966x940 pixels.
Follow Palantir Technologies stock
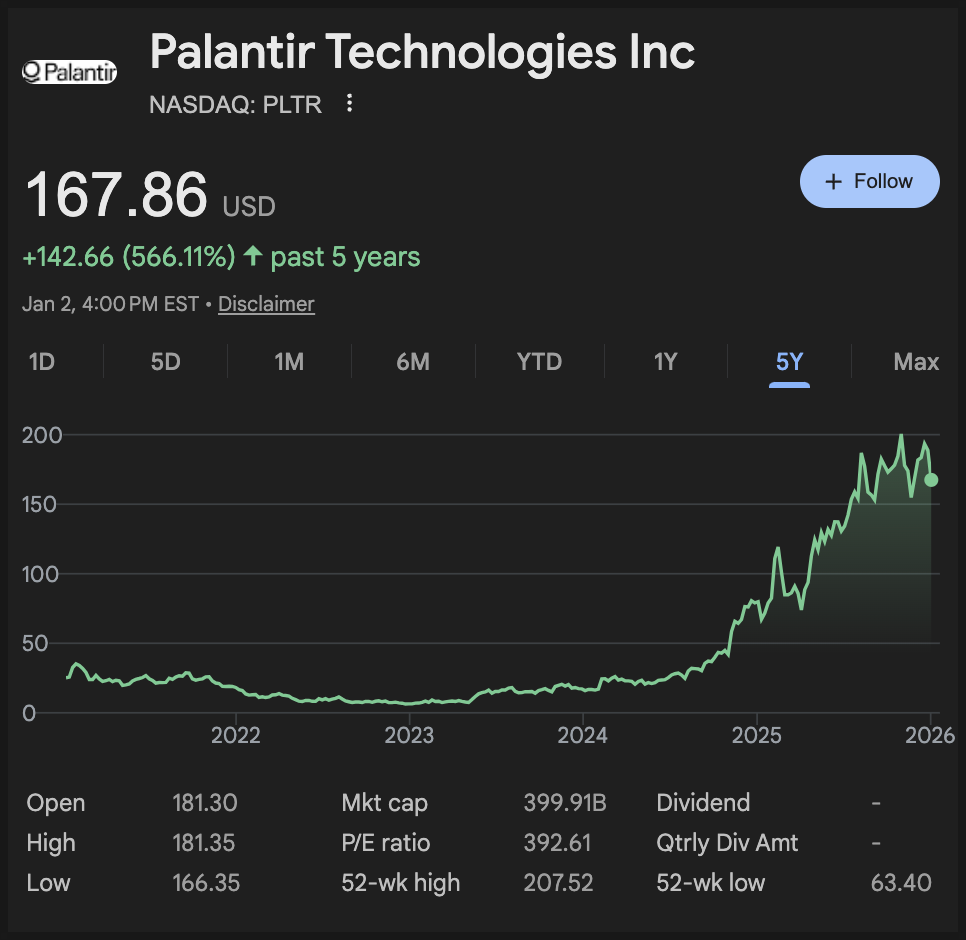(x=869, y=181)
